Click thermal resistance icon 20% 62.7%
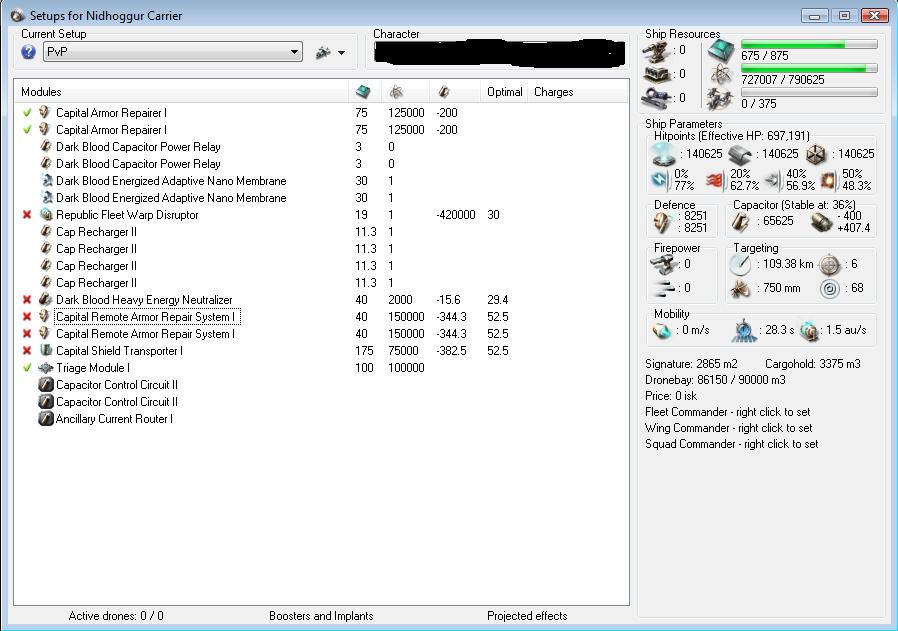This screenshot has height=631, width=898. 715,181
